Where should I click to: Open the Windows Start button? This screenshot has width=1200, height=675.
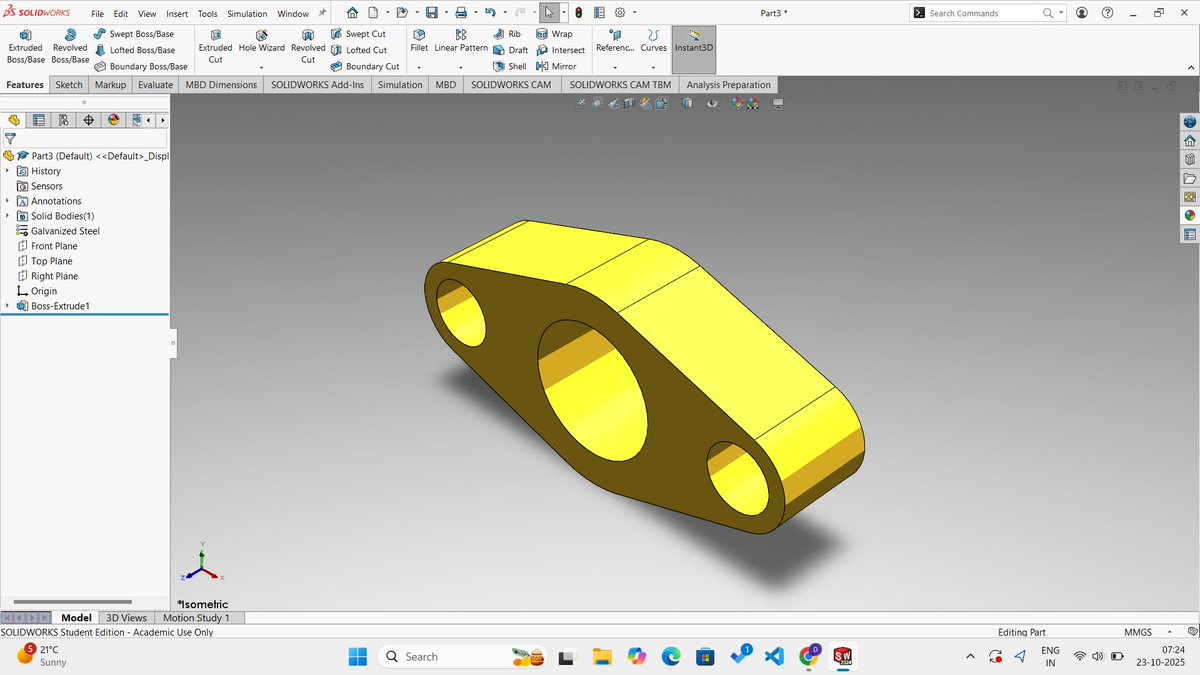[x=357, y=656]
